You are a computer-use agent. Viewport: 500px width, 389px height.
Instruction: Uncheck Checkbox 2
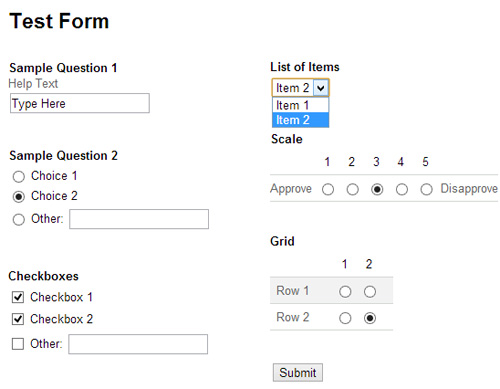click(x=18, y=319)
